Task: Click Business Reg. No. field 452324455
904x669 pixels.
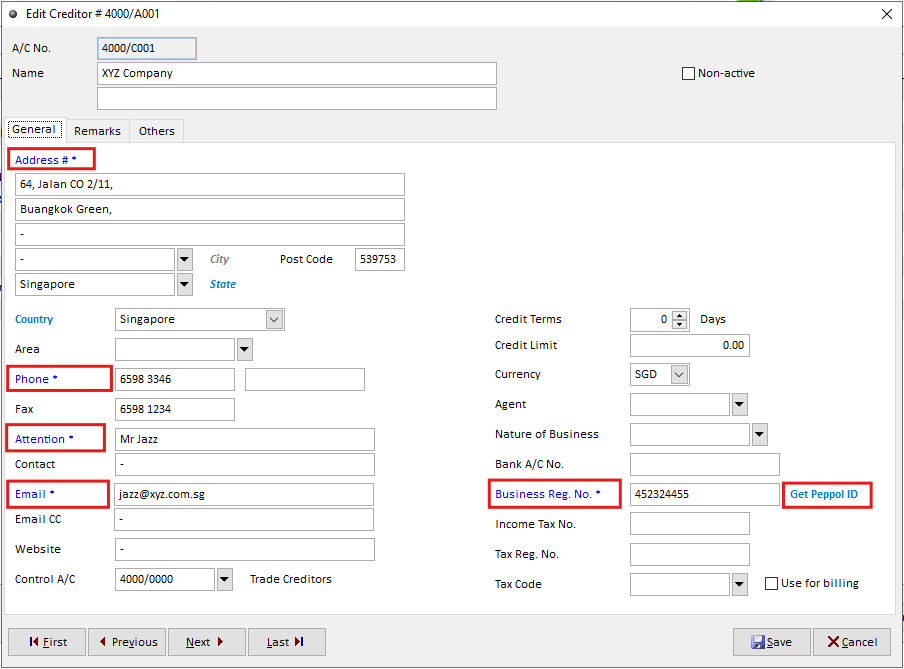Action: 705,495
